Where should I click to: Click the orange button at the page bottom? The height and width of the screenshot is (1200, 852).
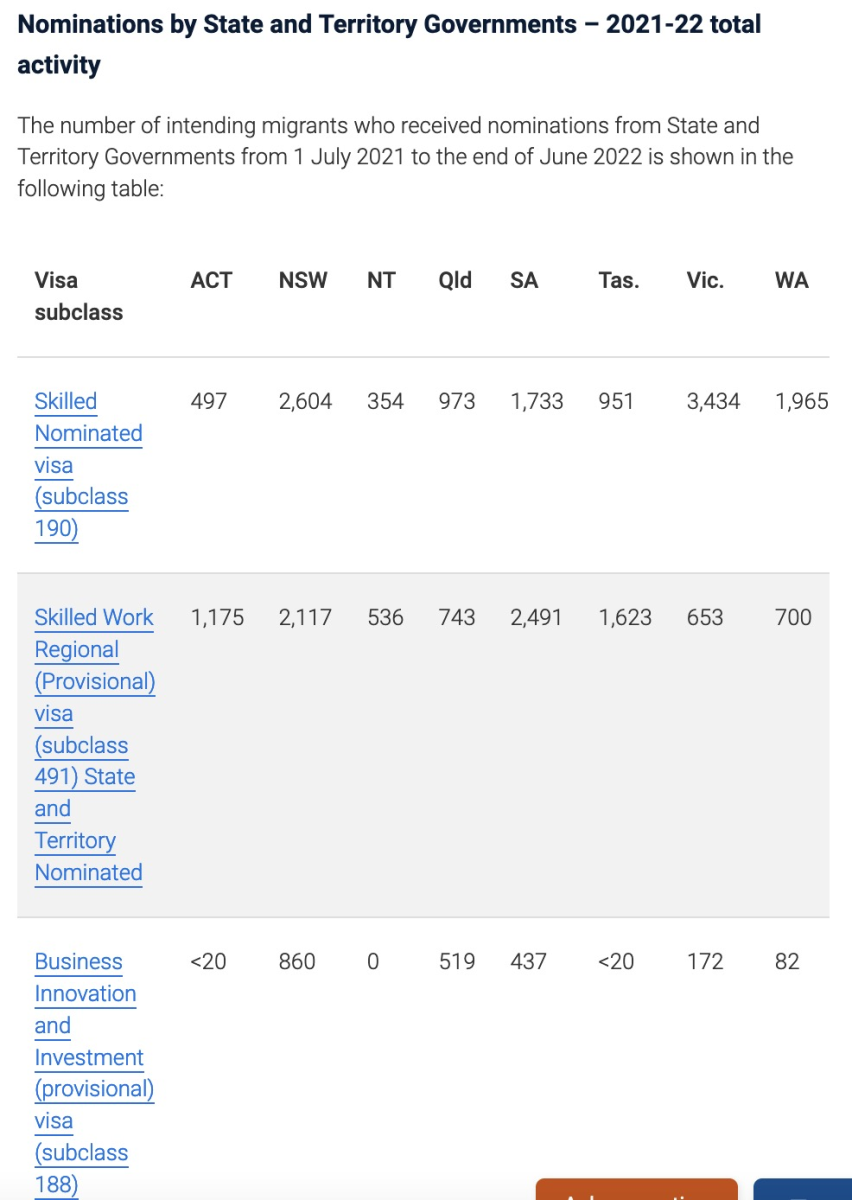[636, 1190]
